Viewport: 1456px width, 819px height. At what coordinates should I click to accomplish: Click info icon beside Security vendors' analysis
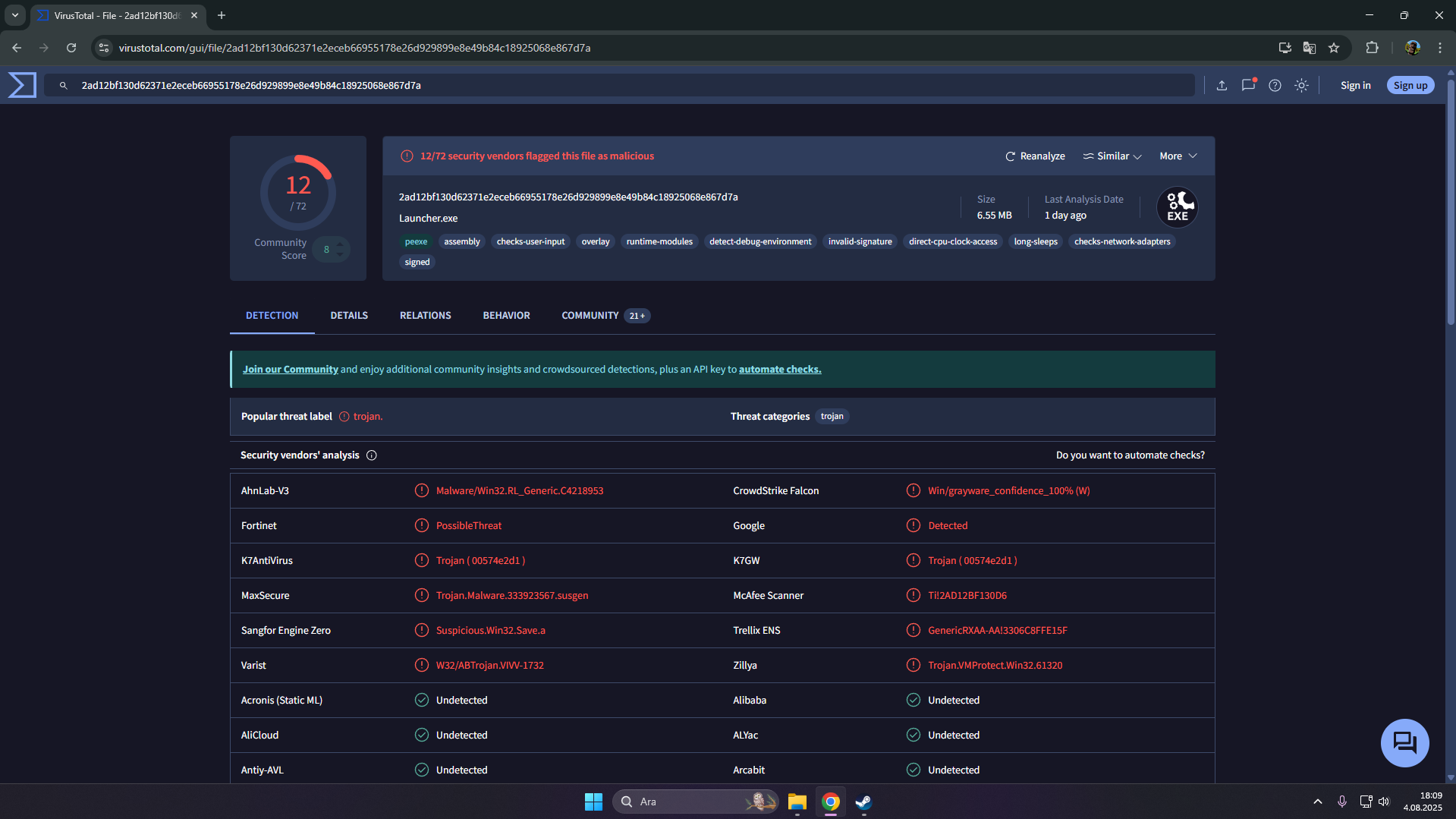point(372,455)
